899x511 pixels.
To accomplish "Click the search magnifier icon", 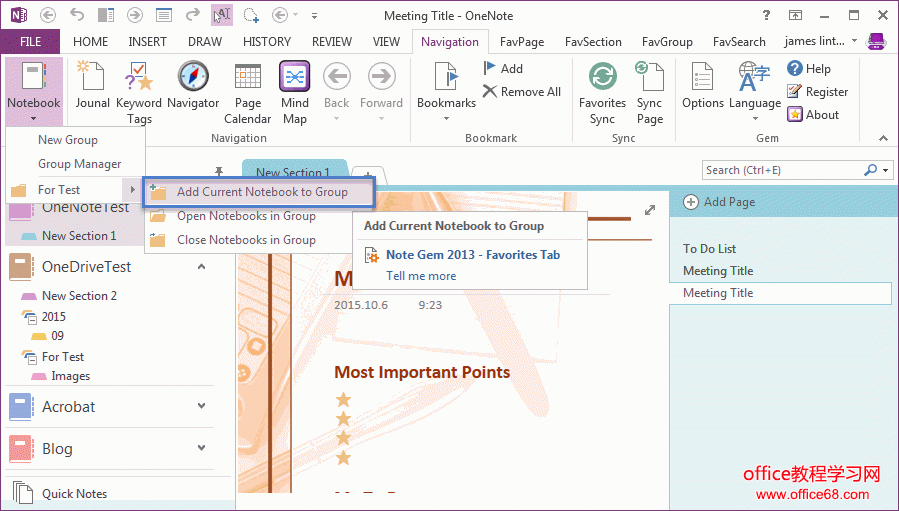I will 870,170.
